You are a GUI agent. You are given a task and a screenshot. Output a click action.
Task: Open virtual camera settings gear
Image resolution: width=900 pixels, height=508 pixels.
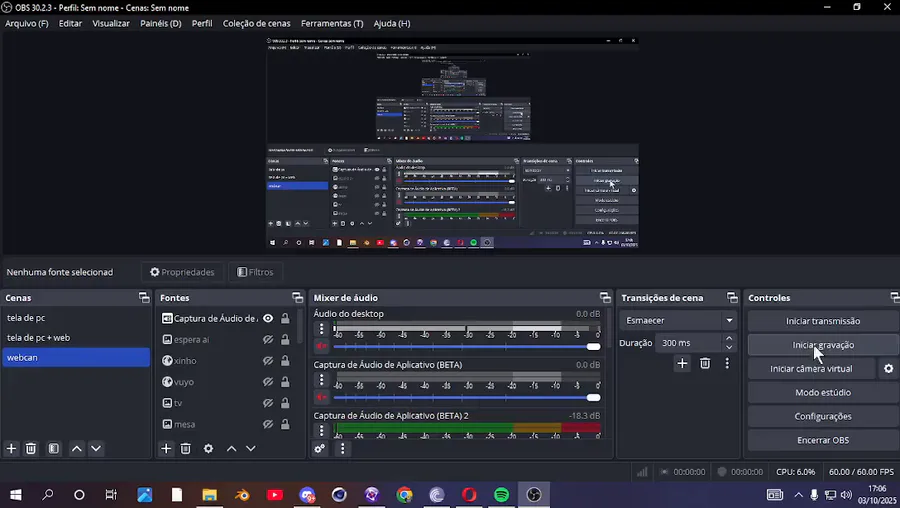pyautogui.click(x=889, y=369)
